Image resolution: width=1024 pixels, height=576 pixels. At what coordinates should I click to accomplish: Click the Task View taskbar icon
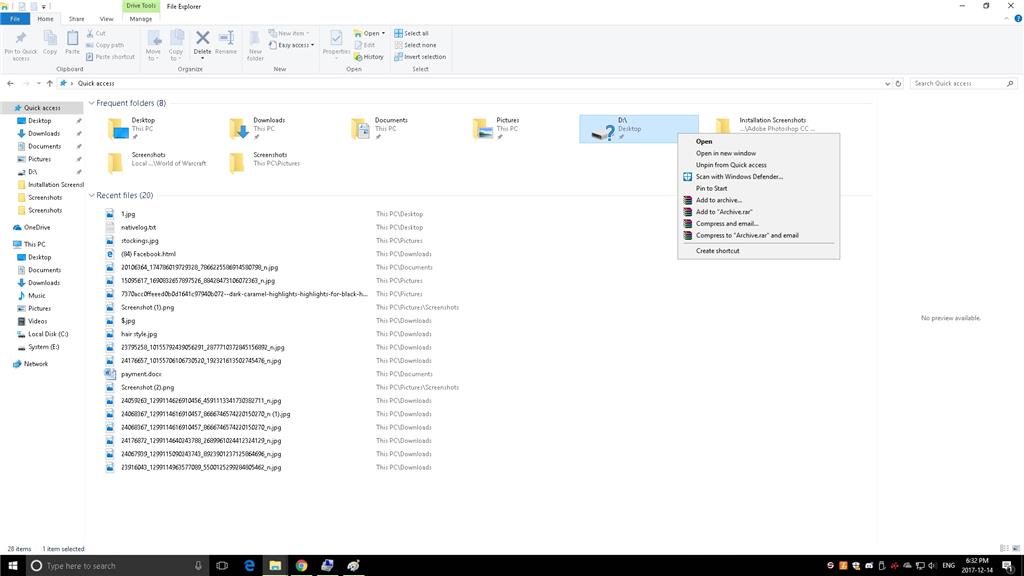click(222, 566)
